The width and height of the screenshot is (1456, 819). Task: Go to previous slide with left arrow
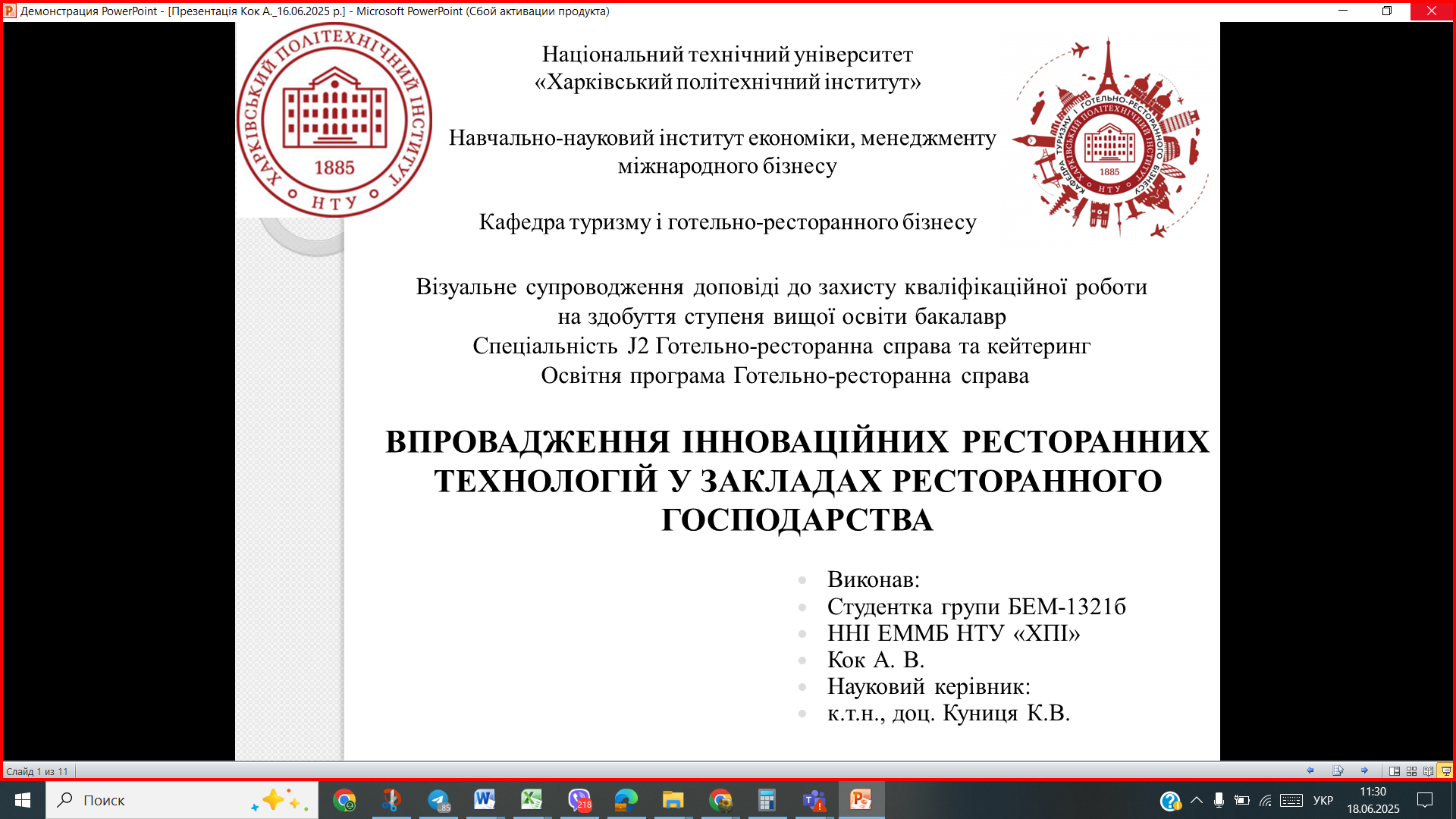click(1310, 770)
